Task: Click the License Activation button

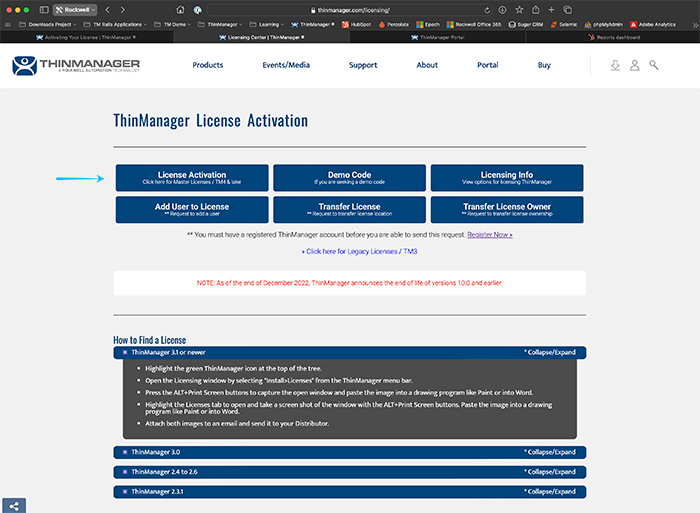Action: click(x=192, y=178)
